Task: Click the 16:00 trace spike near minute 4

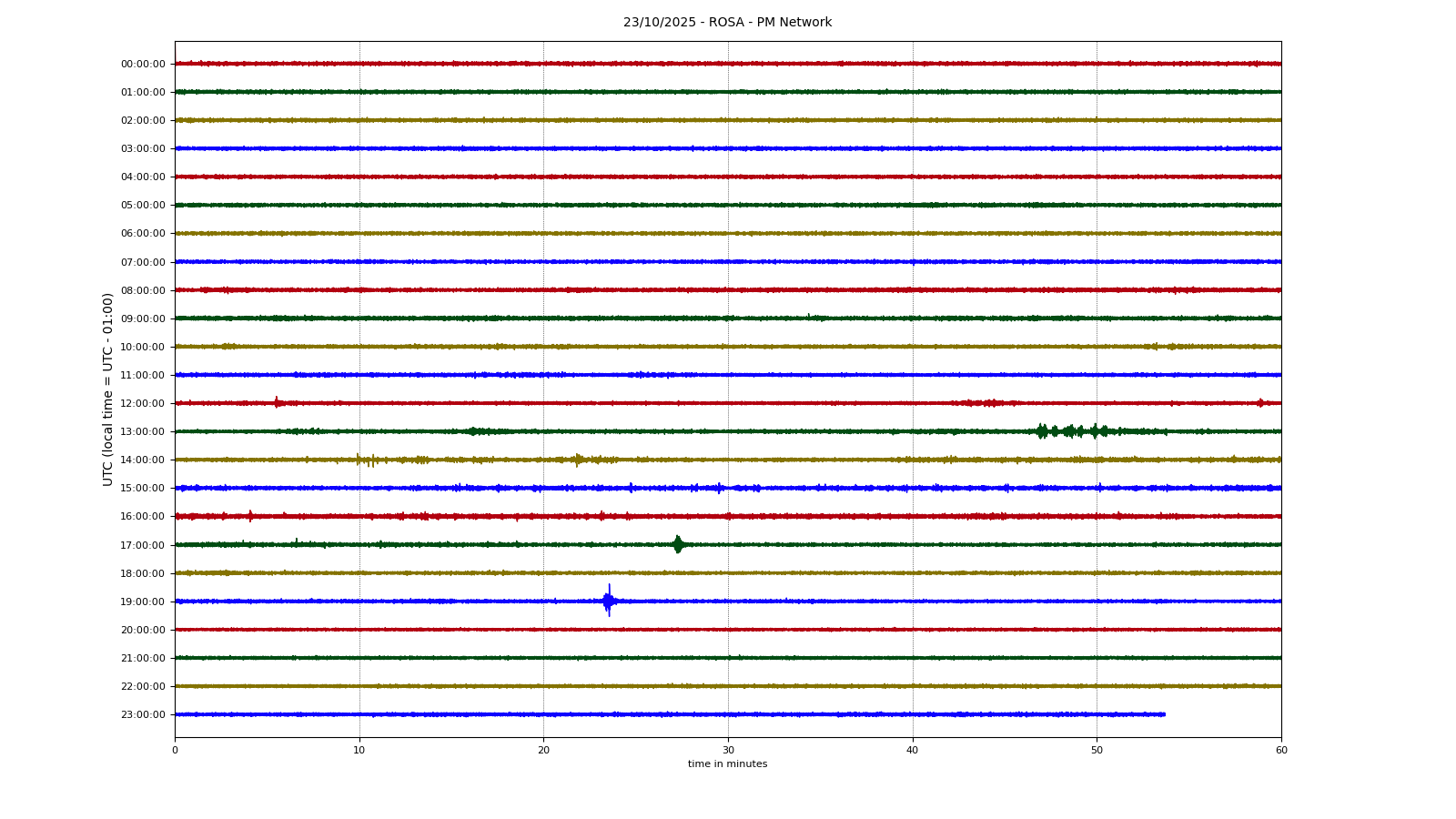Action: [x=250, y=516]
